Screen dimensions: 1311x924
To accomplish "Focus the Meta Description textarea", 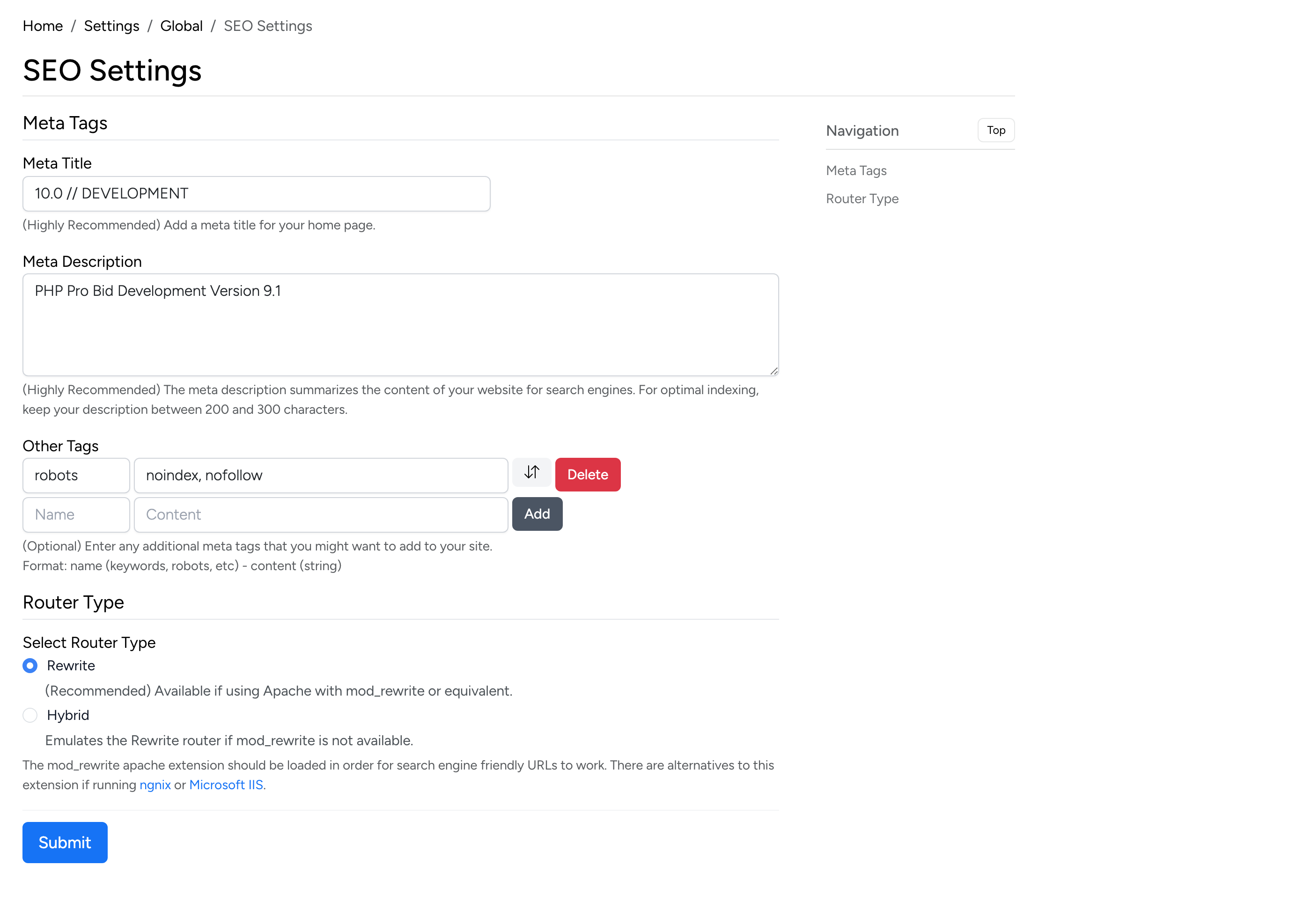I will click(400, 325).
